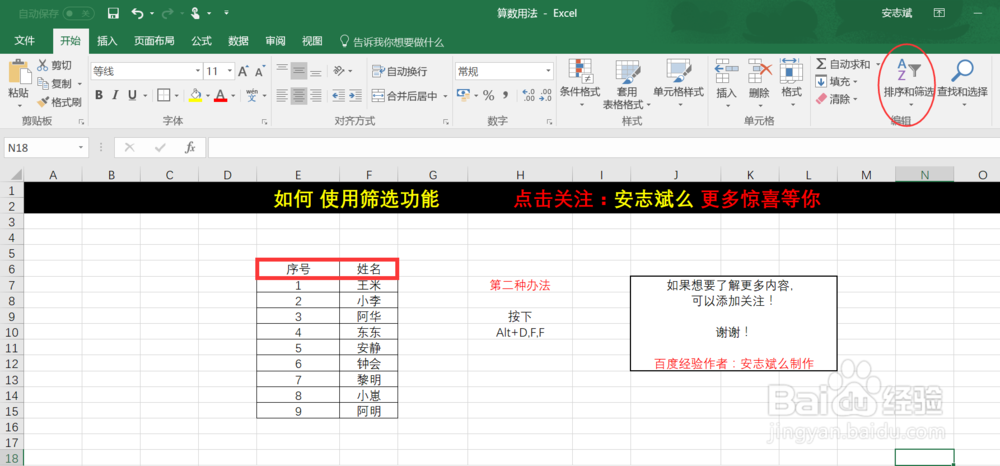Open Cell Styles (单元格样式) gallery
The image size is (1000, 466).
click(x=679, y=83)
